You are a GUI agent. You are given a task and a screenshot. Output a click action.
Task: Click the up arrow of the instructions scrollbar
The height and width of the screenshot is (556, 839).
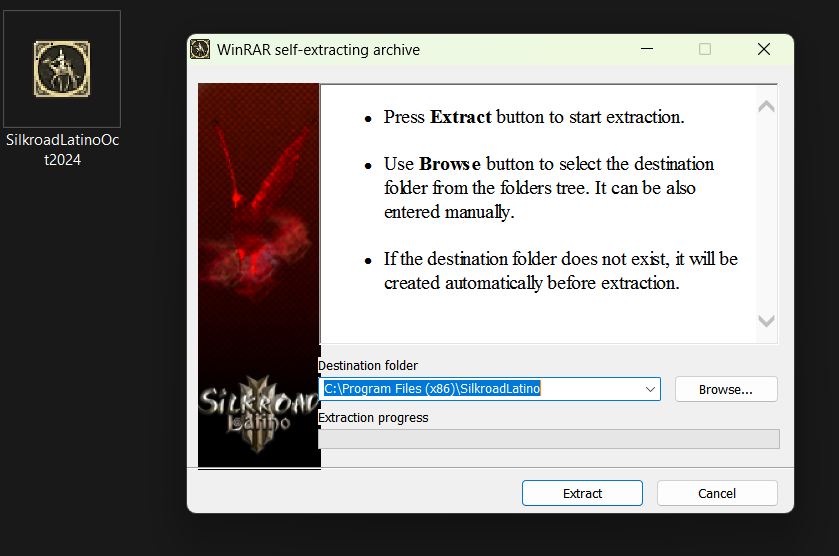click(766, 106)
